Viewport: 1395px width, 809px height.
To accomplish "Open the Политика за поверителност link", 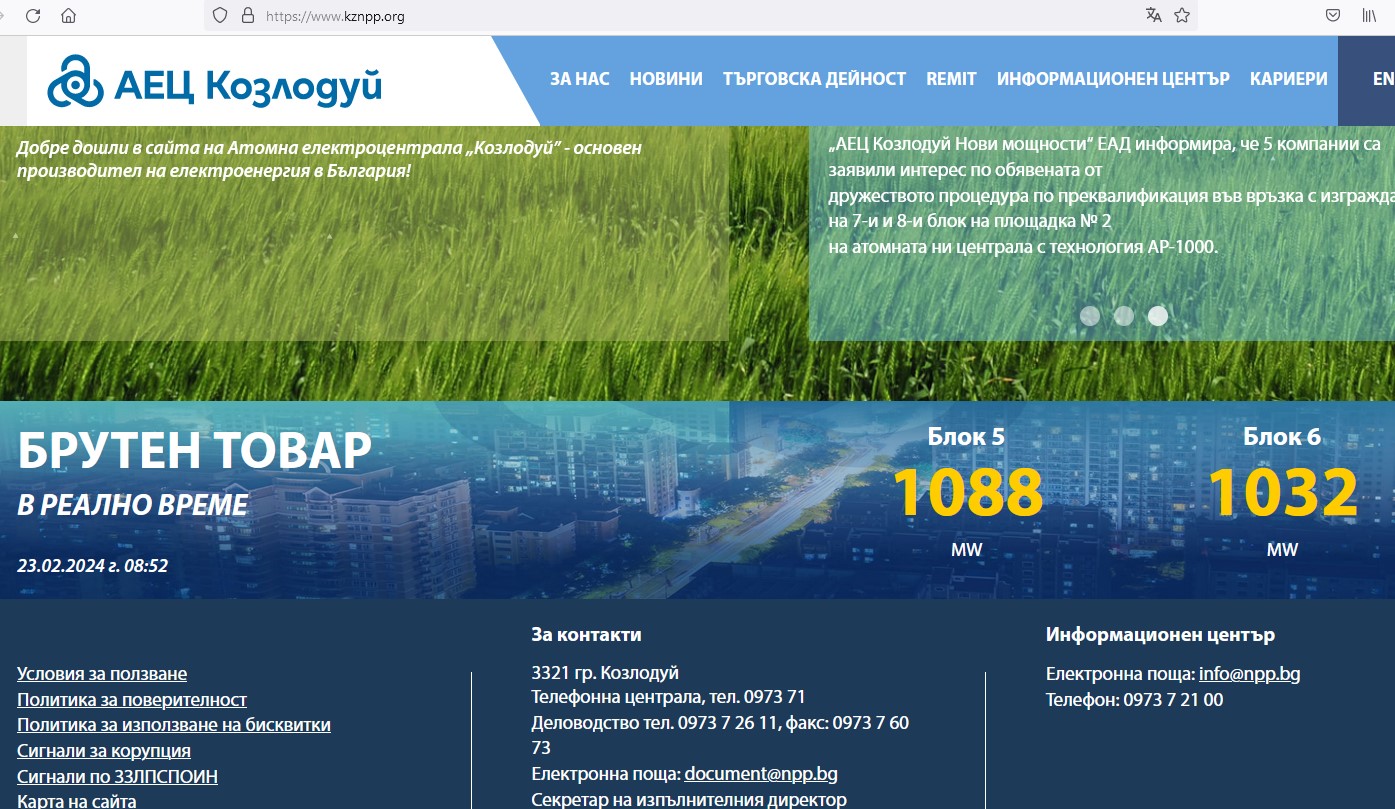I will click(x=132, y=700).
